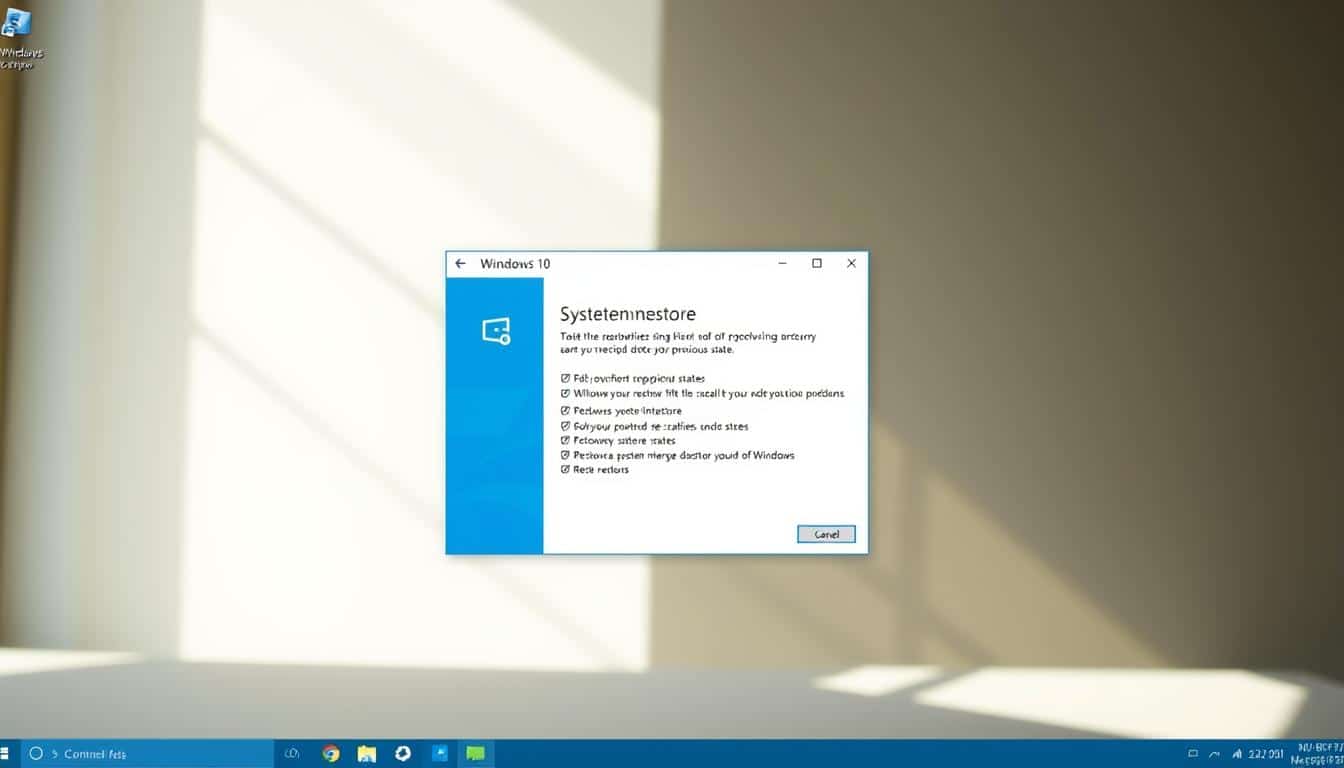Click the gray icon left of Chrome

292,754
